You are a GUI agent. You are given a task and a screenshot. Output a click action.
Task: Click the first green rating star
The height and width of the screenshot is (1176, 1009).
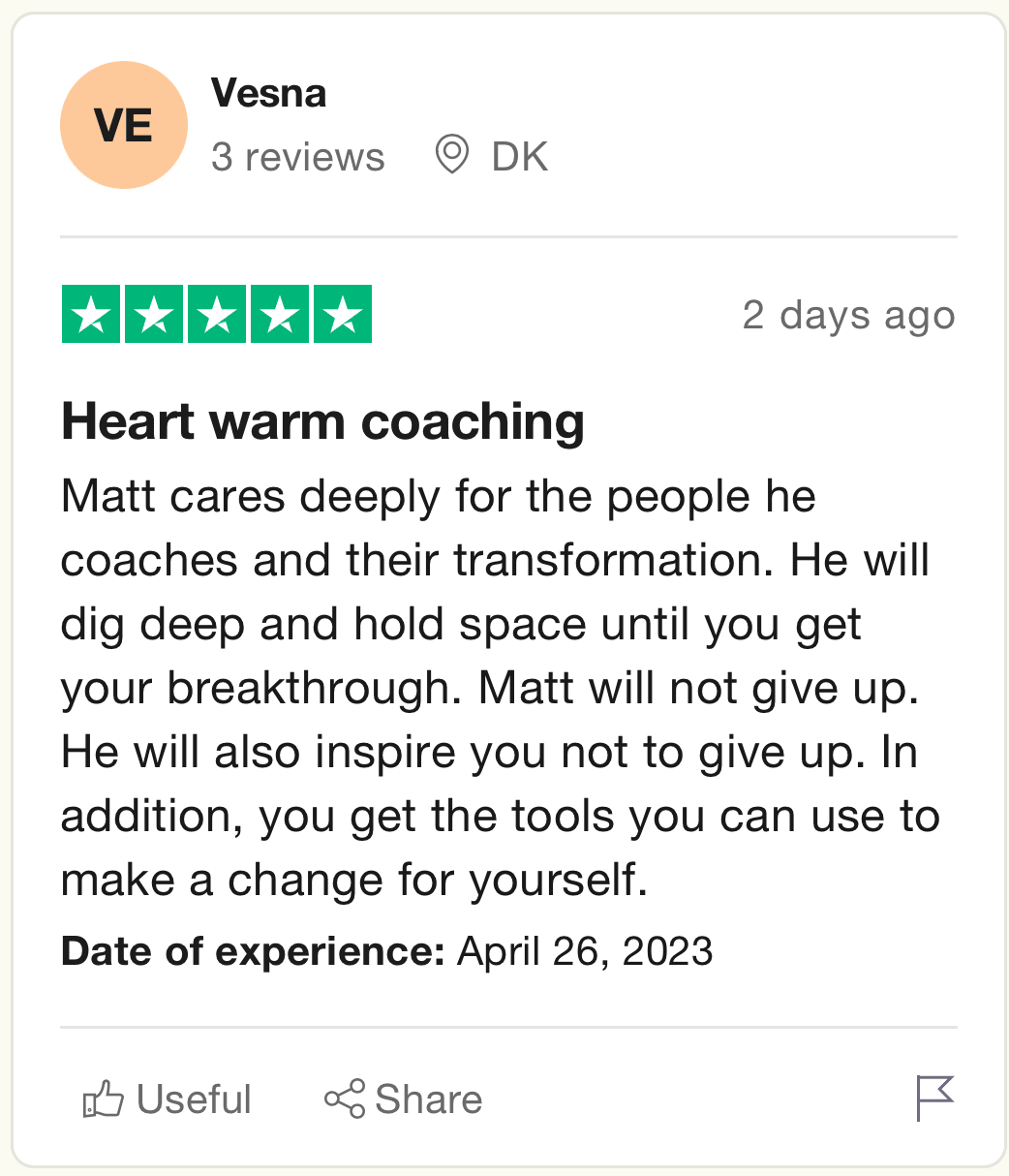pyautogui.click(x=91, y=314)
